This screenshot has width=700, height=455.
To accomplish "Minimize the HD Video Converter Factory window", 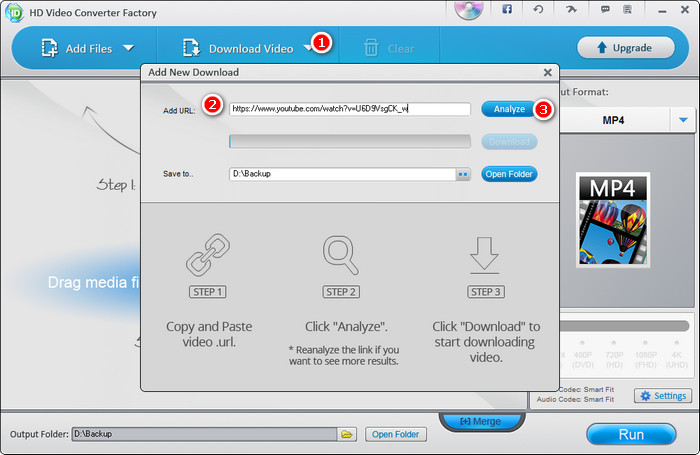I will point(662,10).
